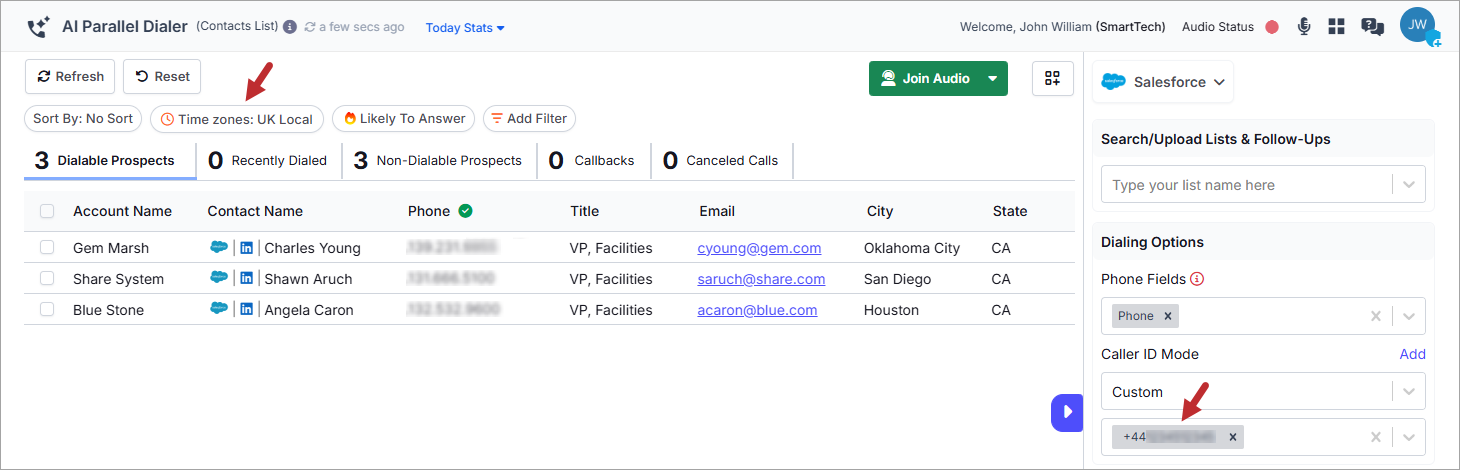
Task: Click the San Diego city cell
Action: [897, 279]
